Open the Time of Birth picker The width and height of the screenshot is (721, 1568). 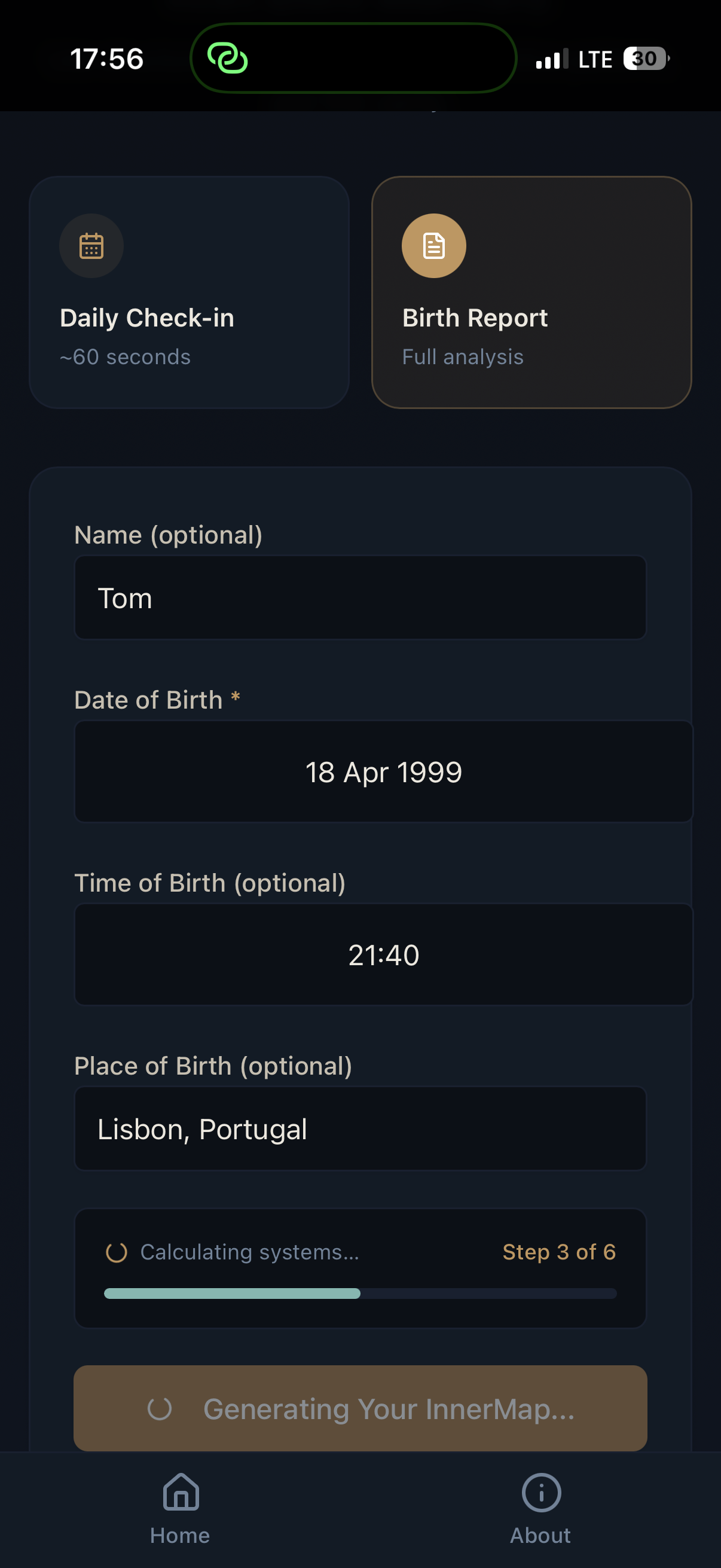click(383, 954)
